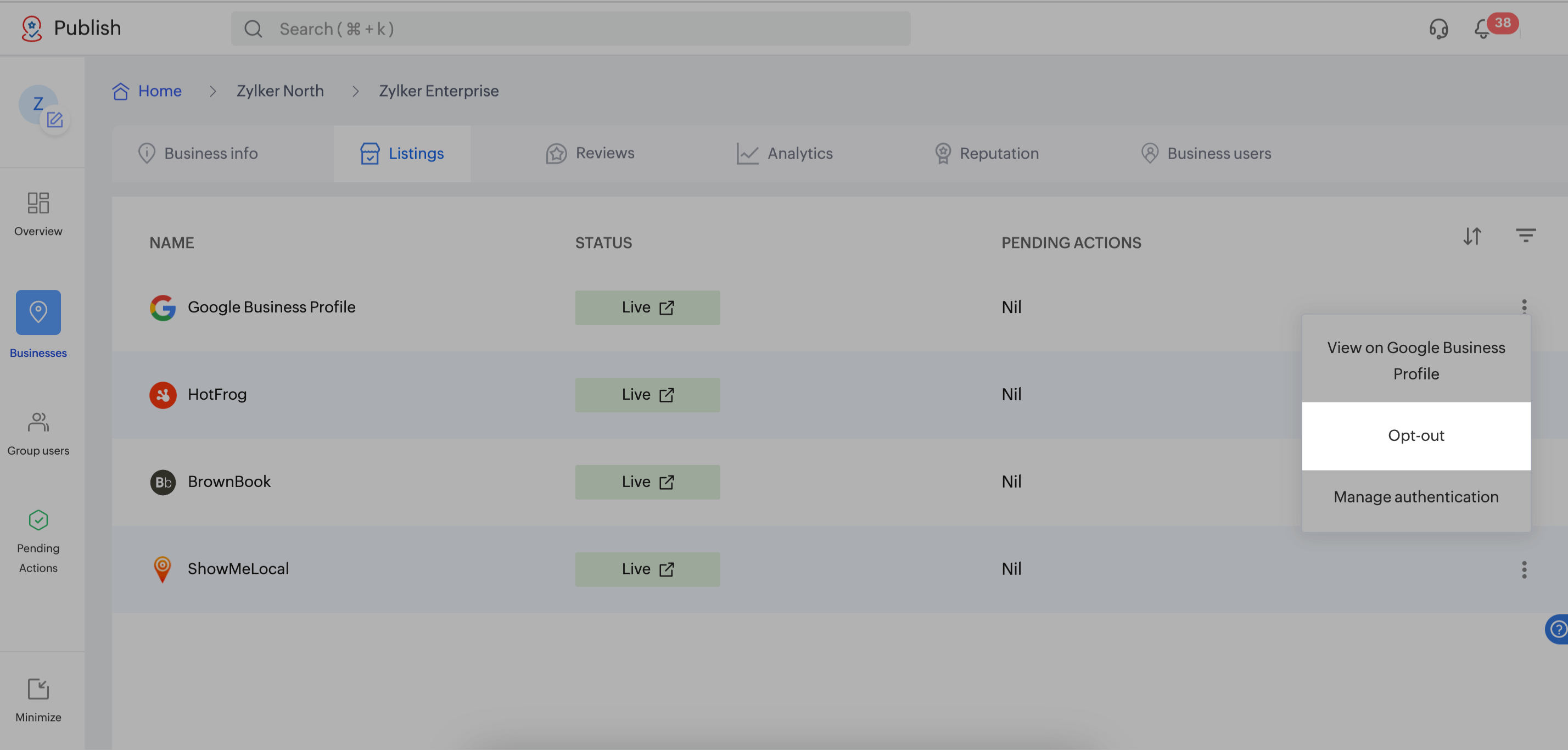Click the BrownBook Bb logo icon
1568x750 pixels.
coord(163,482)
